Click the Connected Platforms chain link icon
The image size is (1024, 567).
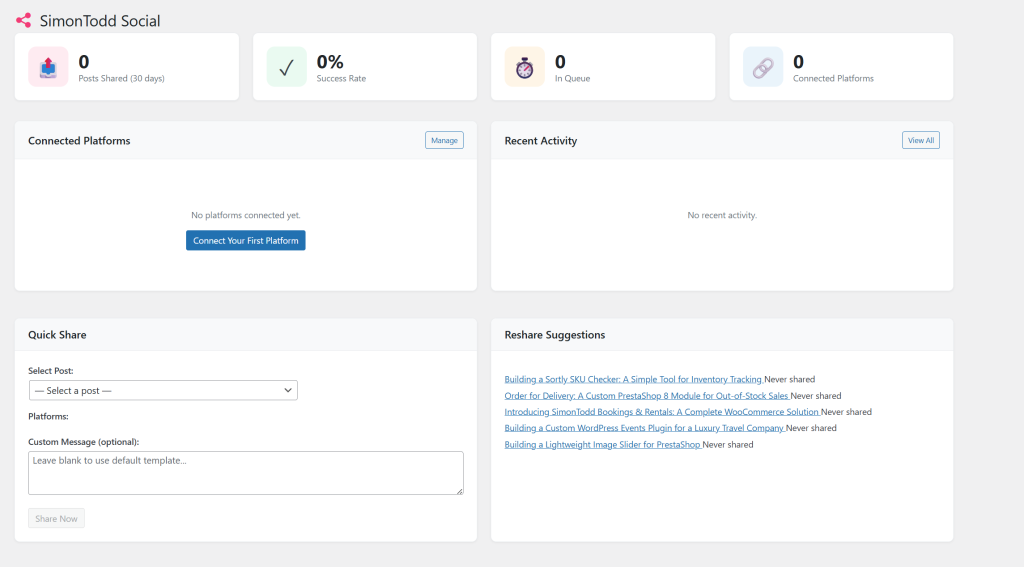tap(762, 67)
